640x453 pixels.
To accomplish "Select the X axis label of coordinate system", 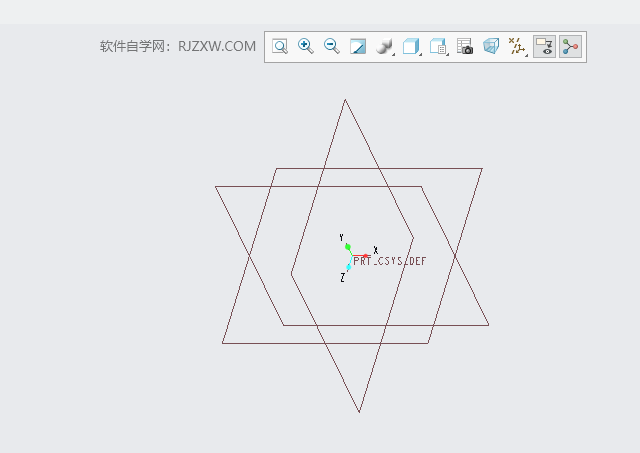I will (376, 250).
